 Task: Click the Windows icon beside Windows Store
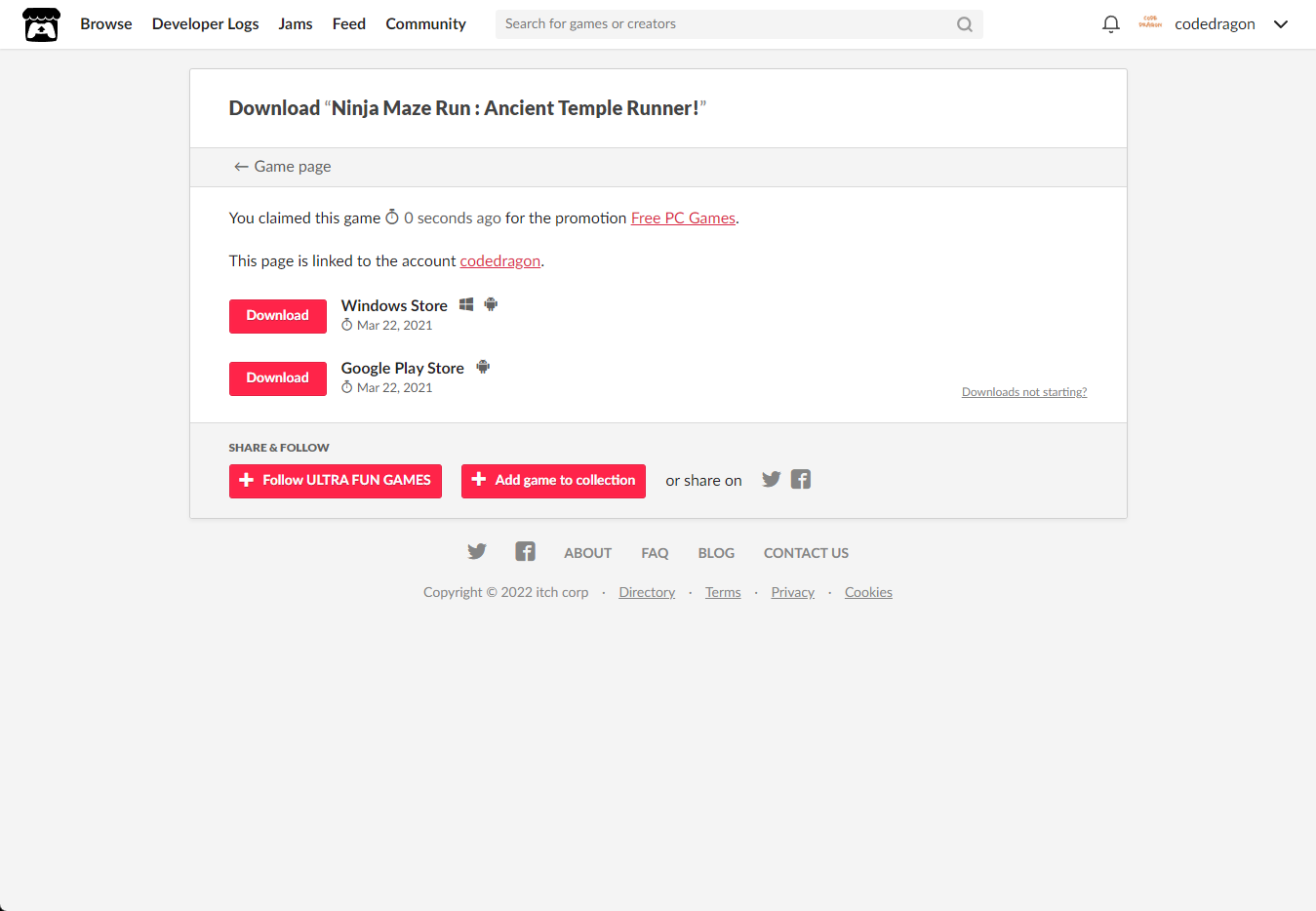[466, 304]
